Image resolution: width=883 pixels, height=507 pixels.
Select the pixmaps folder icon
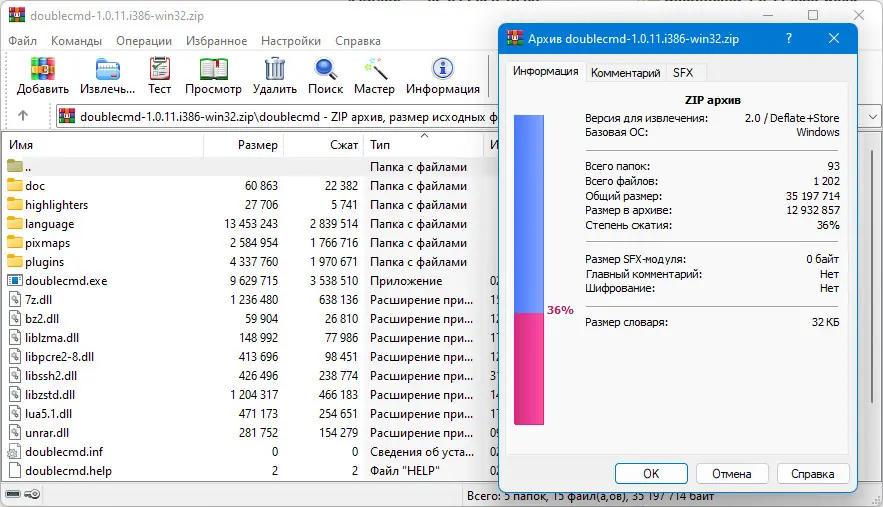pyautogui.click(x=15, y=242)
